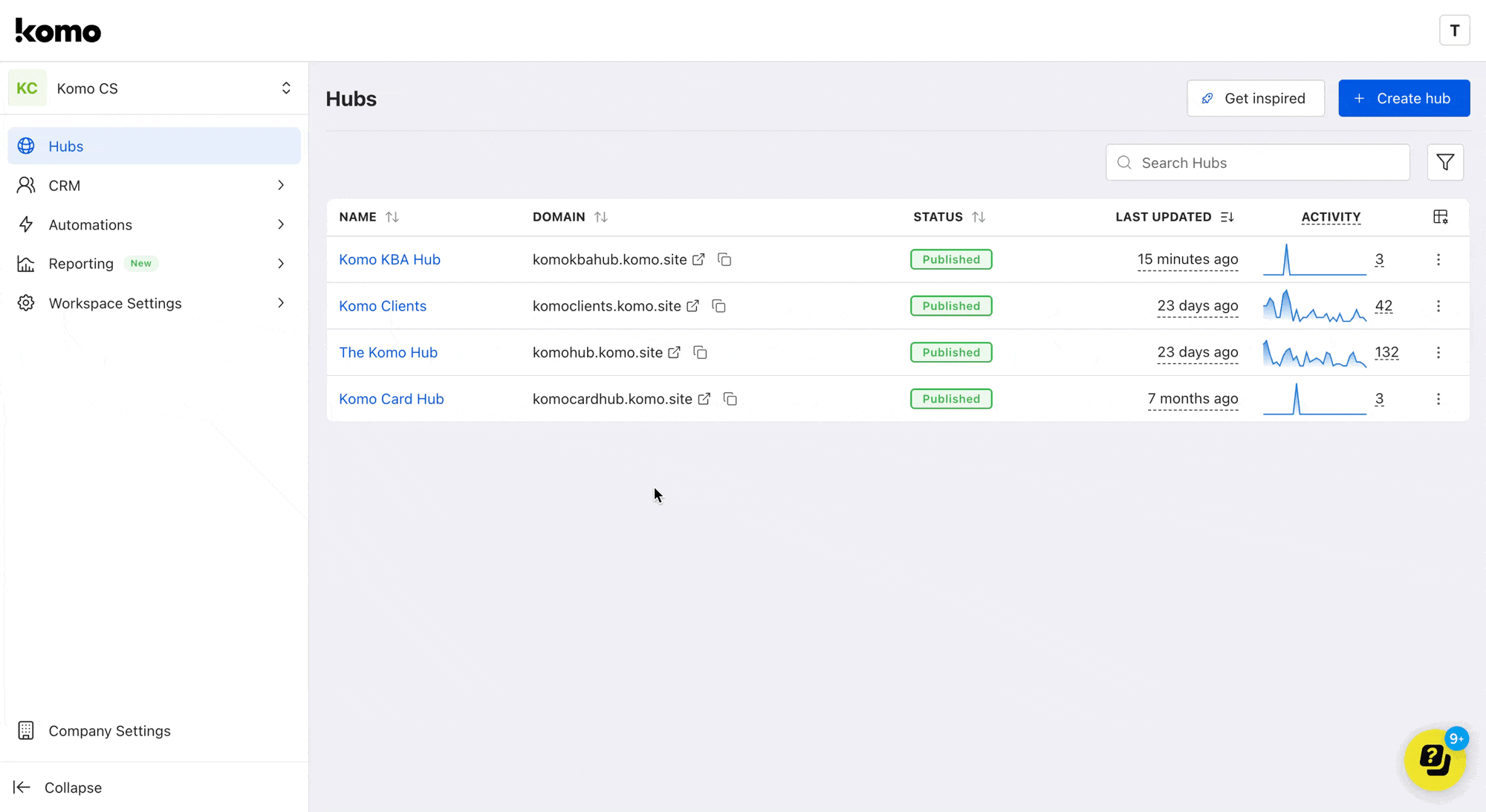
Task: Open more options for The Komo Hub
Action: point(1438,352)
